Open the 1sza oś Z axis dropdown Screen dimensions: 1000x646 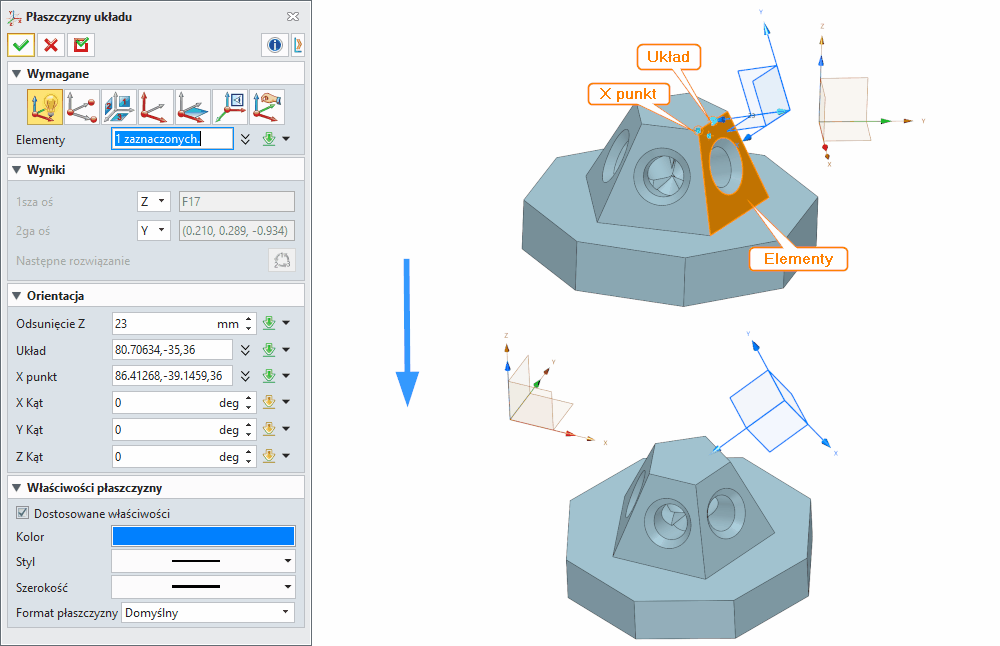[153, 201]
